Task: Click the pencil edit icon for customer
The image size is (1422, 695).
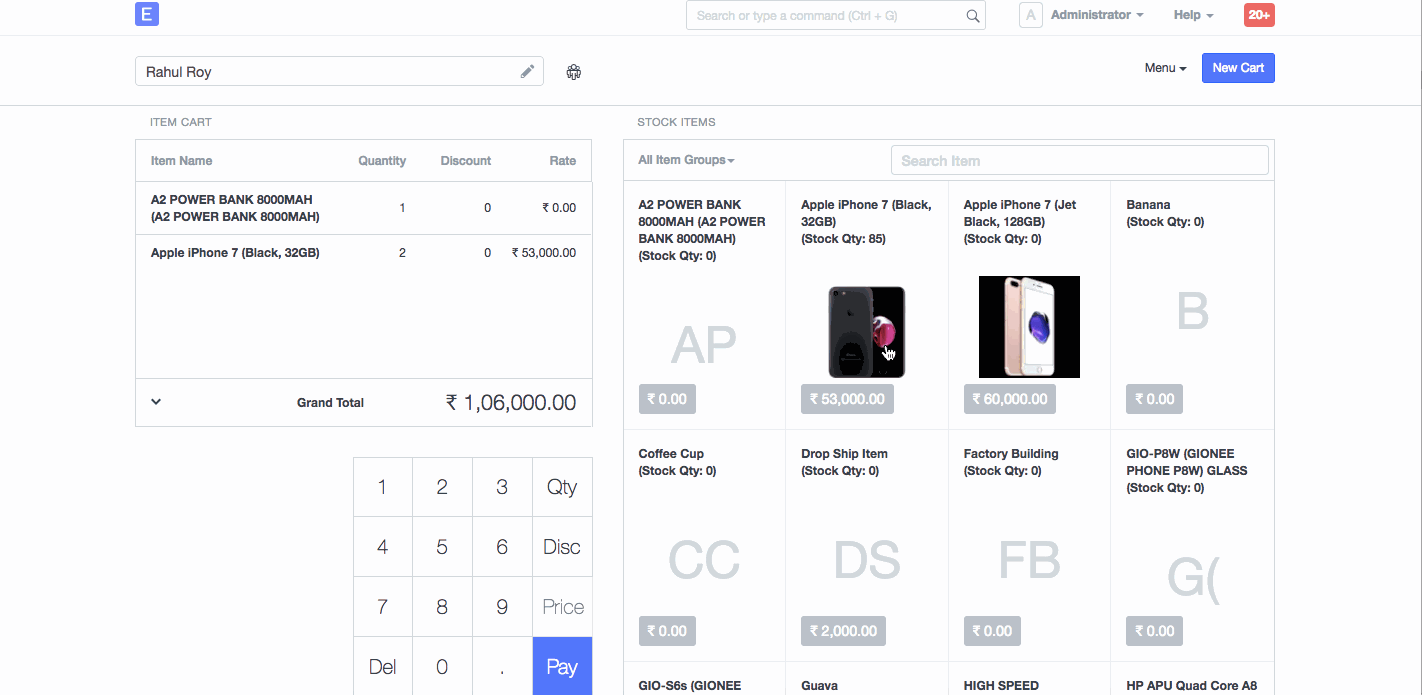Action: pos(527,72)
